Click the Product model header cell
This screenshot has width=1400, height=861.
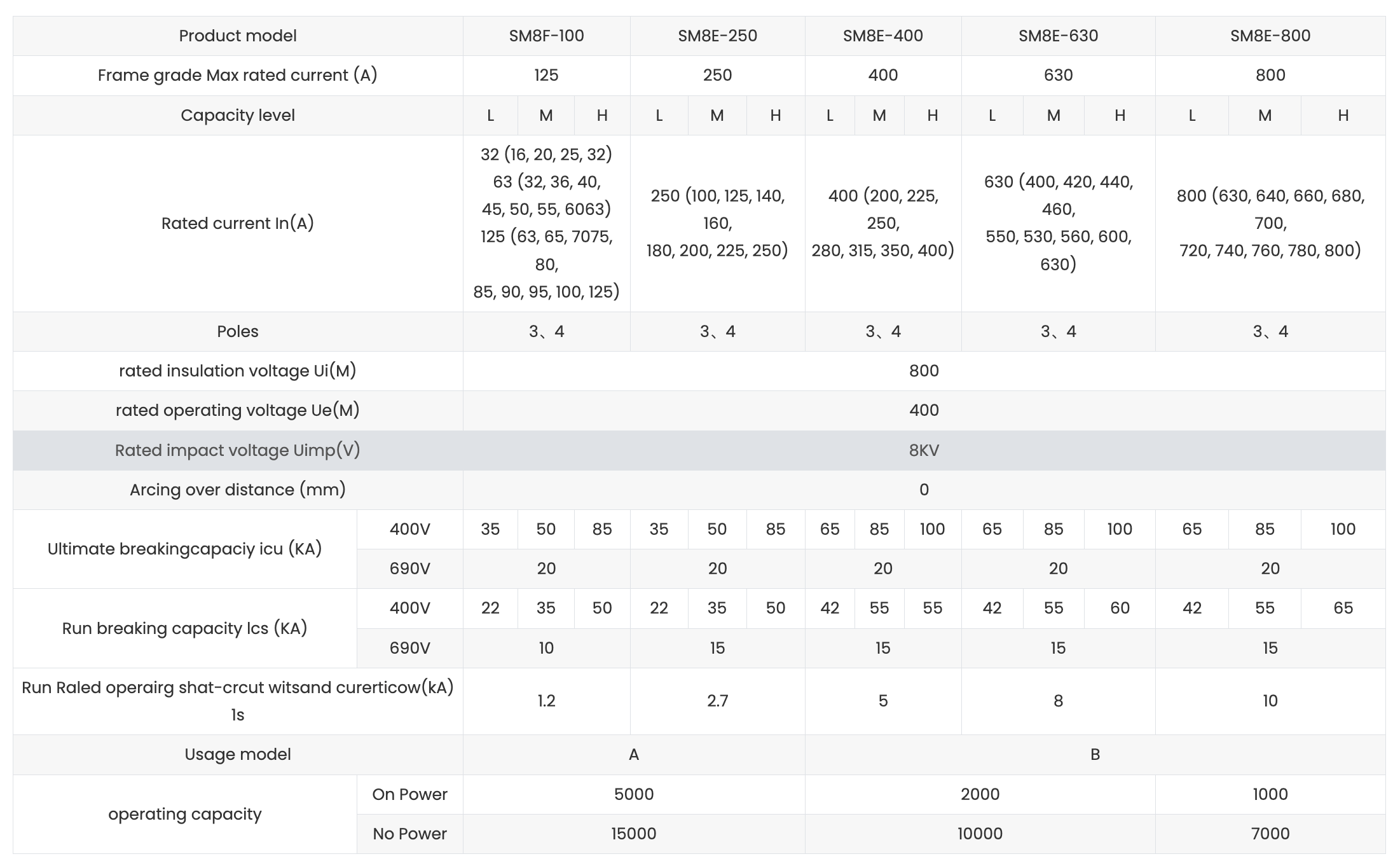coord(238,36)
